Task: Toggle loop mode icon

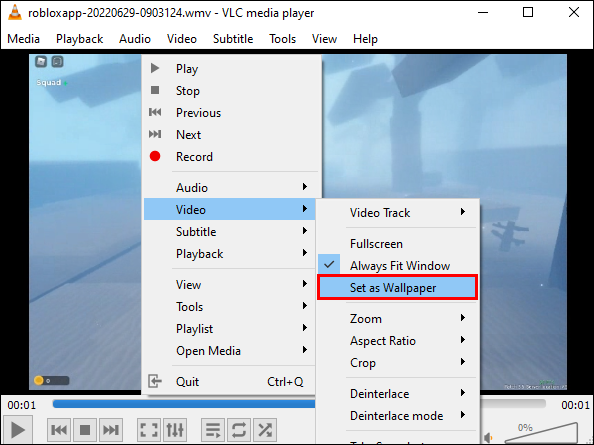Action: point(239,430)
